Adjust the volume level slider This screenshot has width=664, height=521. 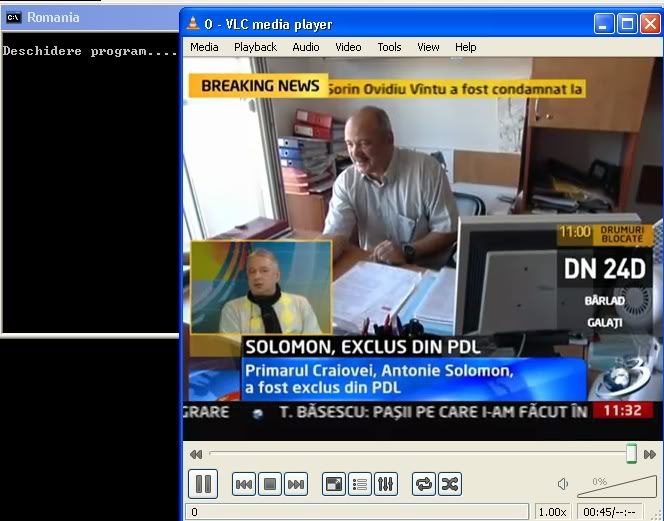pos(616,486)
